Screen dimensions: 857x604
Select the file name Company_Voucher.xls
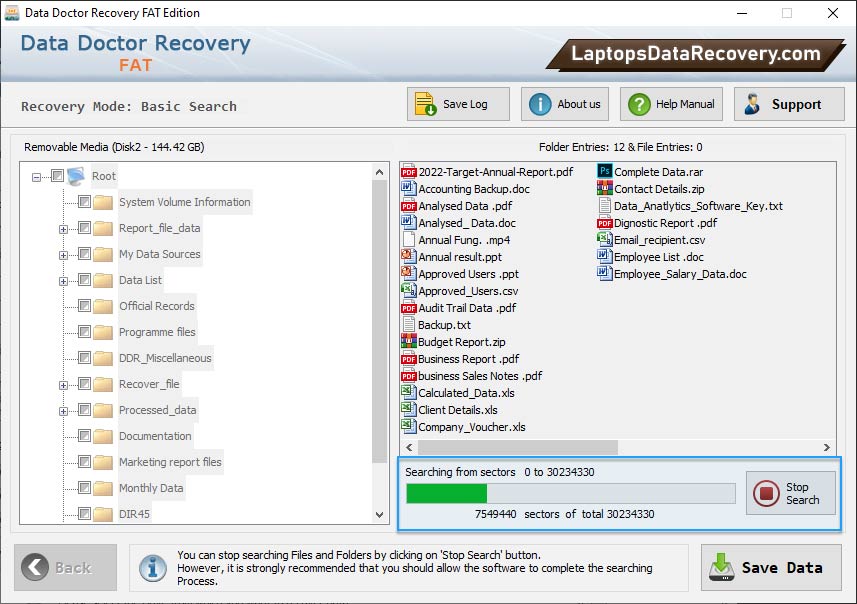[x=472, y=427]
